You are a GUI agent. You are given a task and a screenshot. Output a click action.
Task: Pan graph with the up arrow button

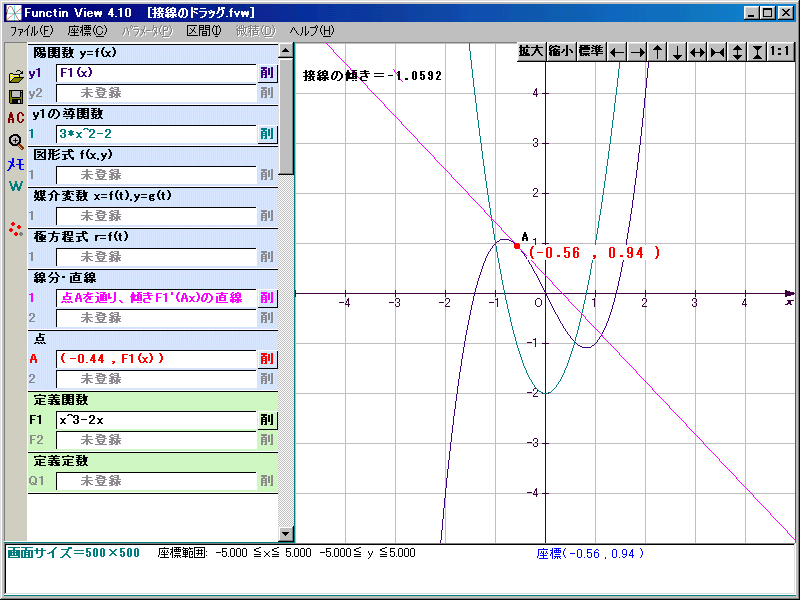click(x=657, y=52)
